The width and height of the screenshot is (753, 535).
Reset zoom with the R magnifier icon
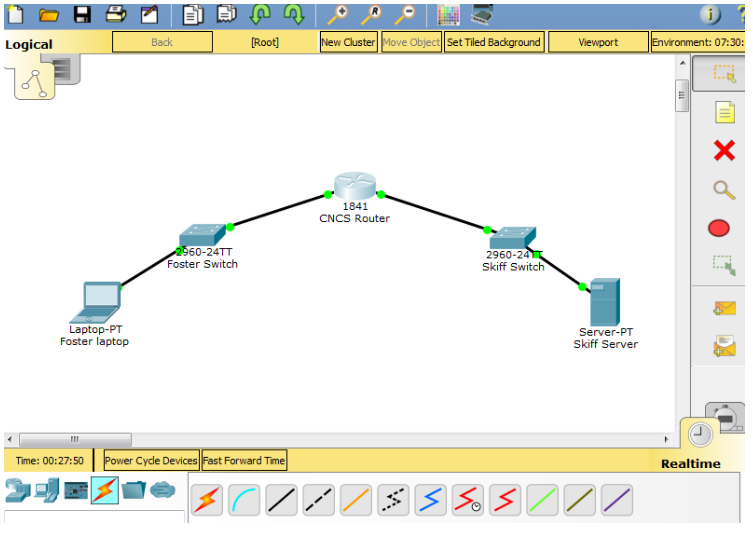coord(371,15)
